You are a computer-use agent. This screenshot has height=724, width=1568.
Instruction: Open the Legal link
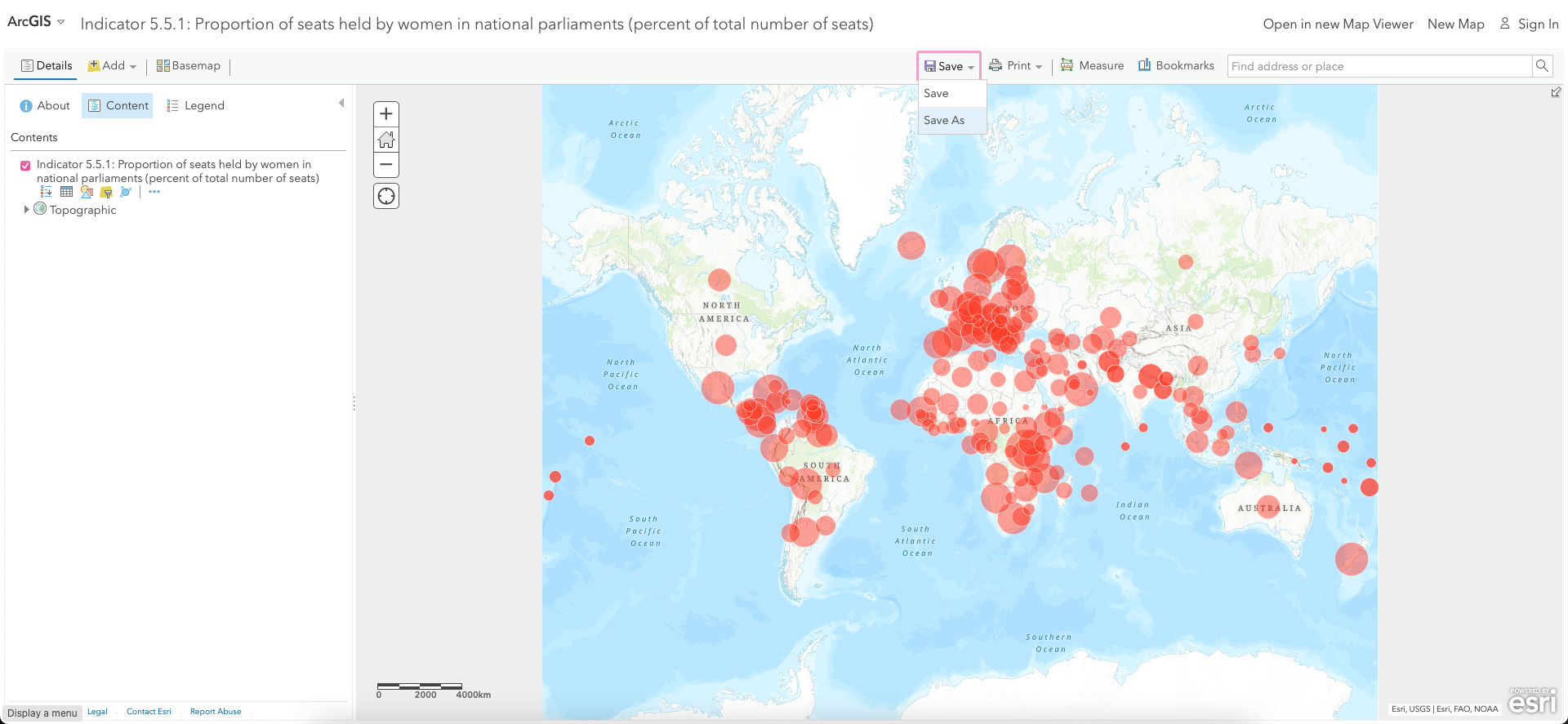click(97, 712)
